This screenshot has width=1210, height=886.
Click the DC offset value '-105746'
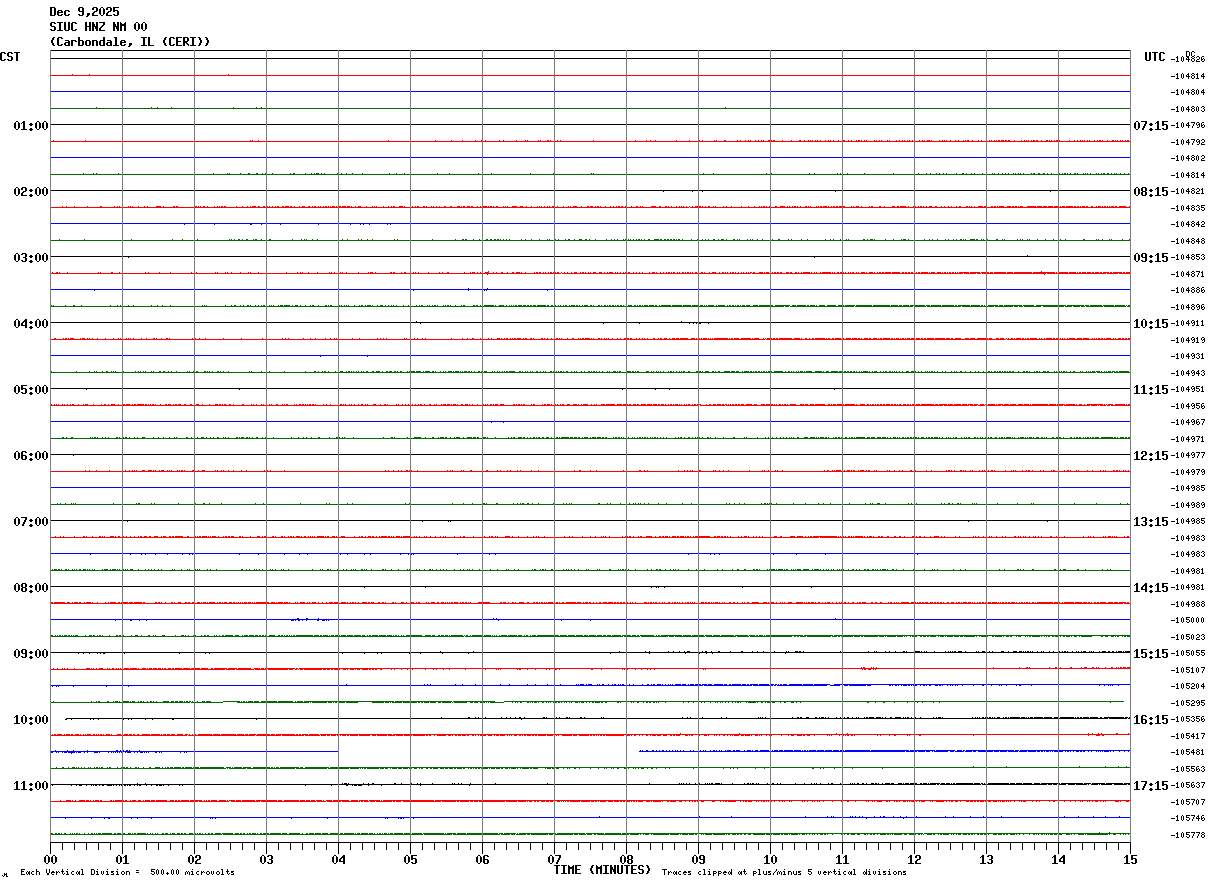[x=1187, y=819]
